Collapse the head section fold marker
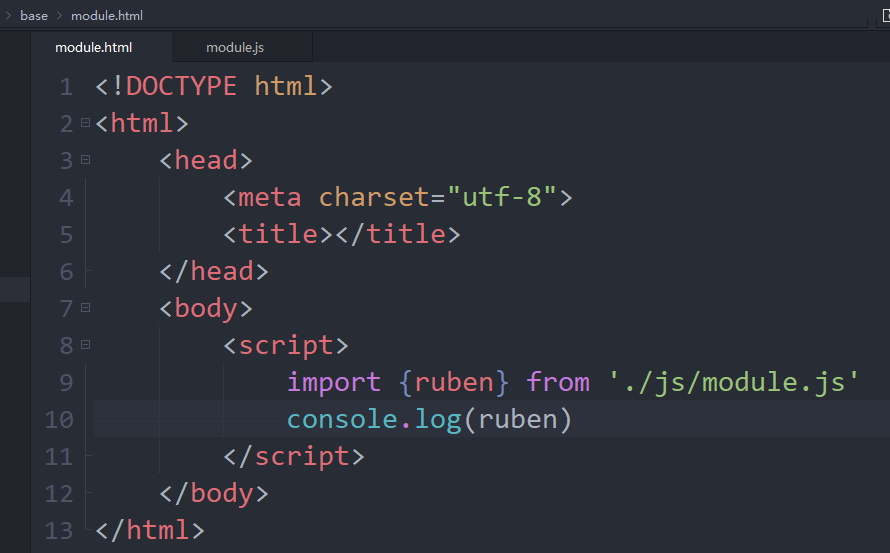This screenshot has width=890, height=553. pos(85,160)
